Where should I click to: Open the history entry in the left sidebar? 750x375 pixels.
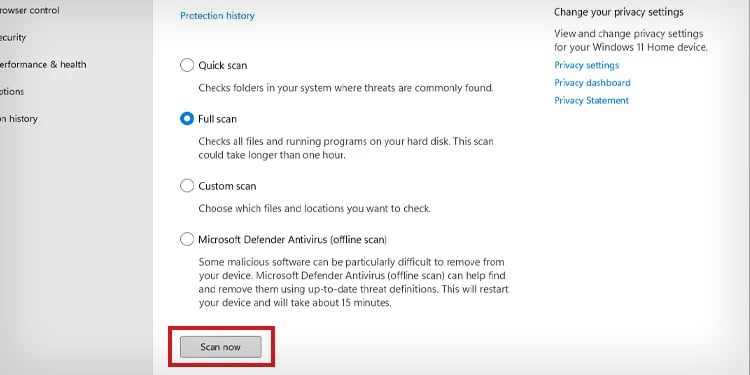[x=19, y=119]
